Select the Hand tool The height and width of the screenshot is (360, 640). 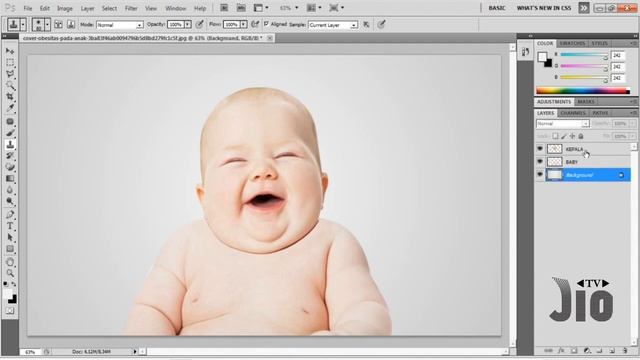[x=10, y=262]
